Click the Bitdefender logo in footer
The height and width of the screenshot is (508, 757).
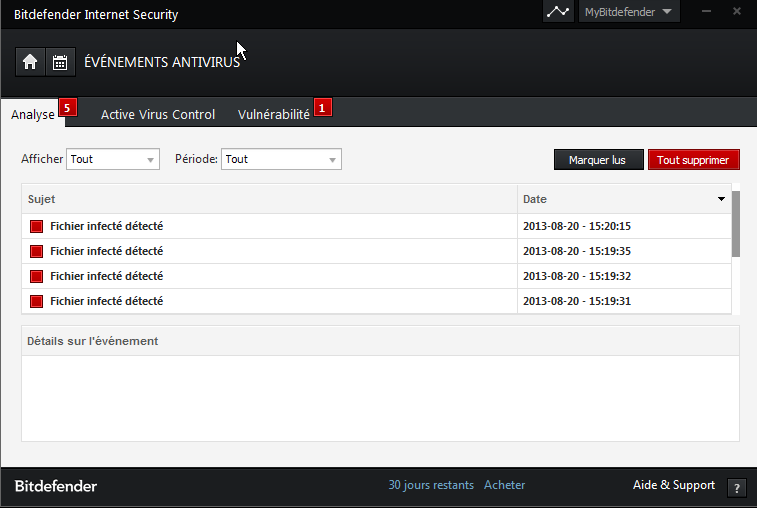pyautogui.click(x=56, y=486)
